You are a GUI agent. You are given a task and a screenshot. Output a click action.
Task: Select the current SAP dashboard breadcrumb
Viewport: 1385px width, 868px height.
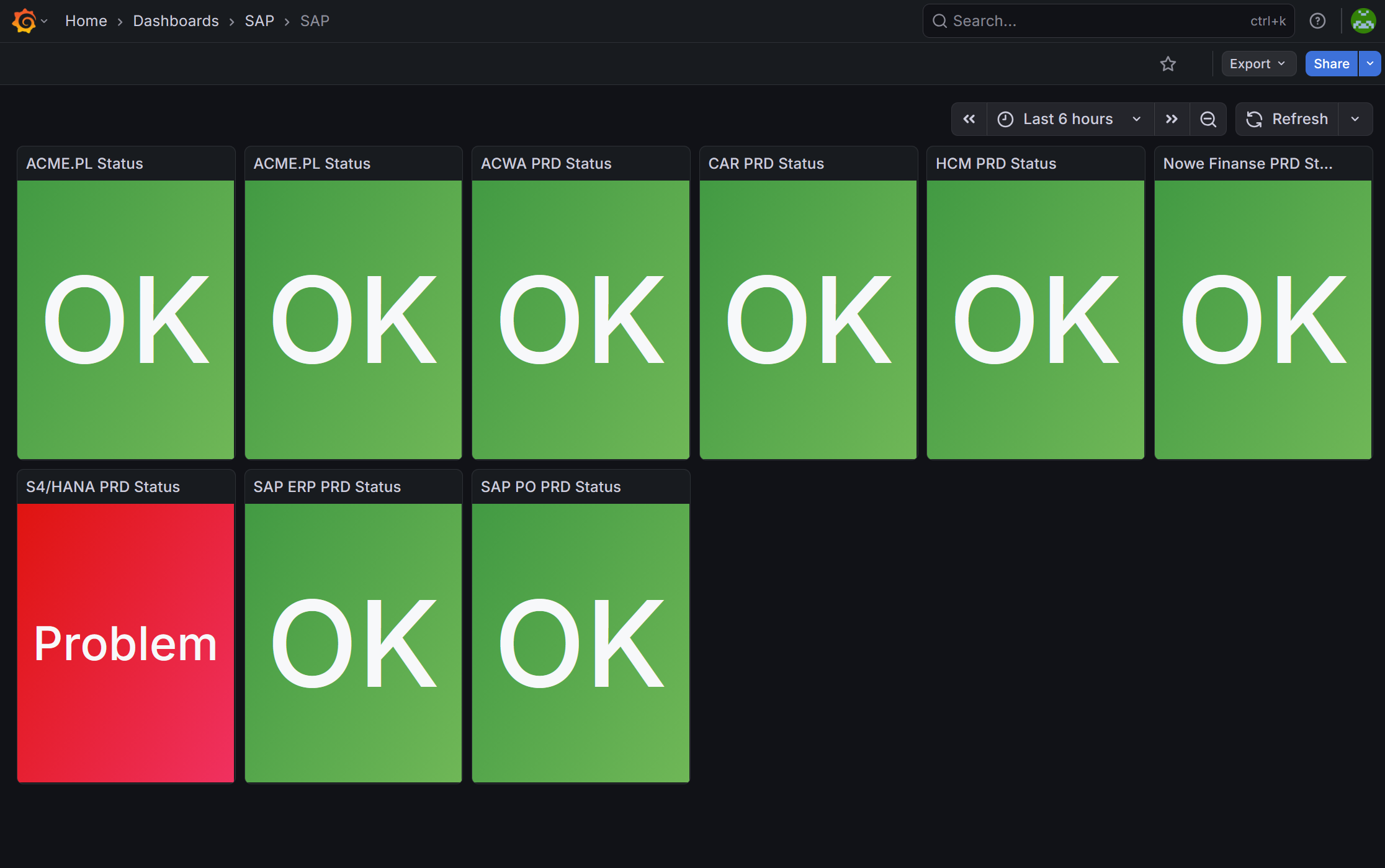[315, 21]
